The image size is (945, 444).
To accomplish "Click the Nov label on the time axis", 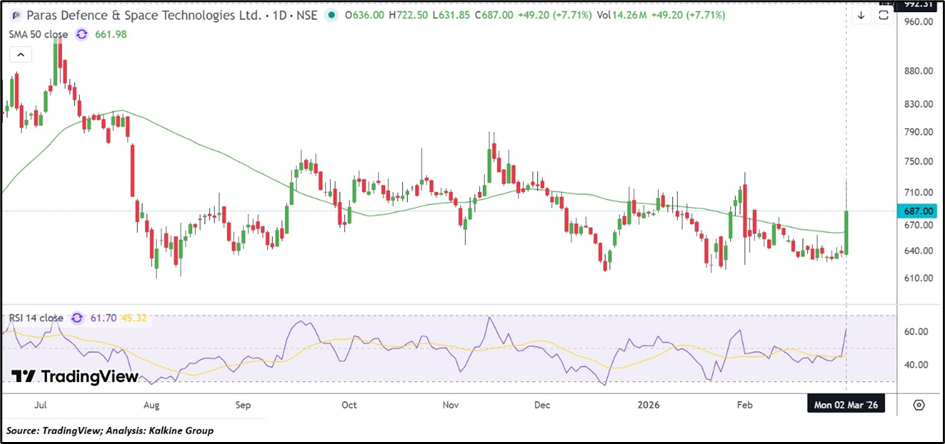I will (x=449, y=405).
